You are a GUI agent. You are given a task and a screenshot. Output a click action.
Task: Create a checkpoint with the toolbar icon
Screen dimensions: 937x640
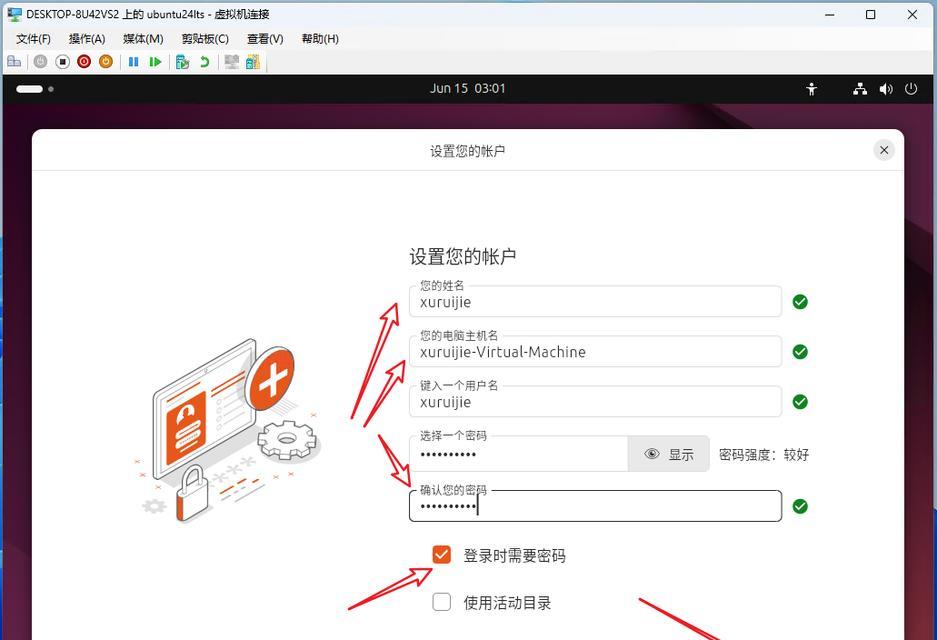(x=182, y=62)
